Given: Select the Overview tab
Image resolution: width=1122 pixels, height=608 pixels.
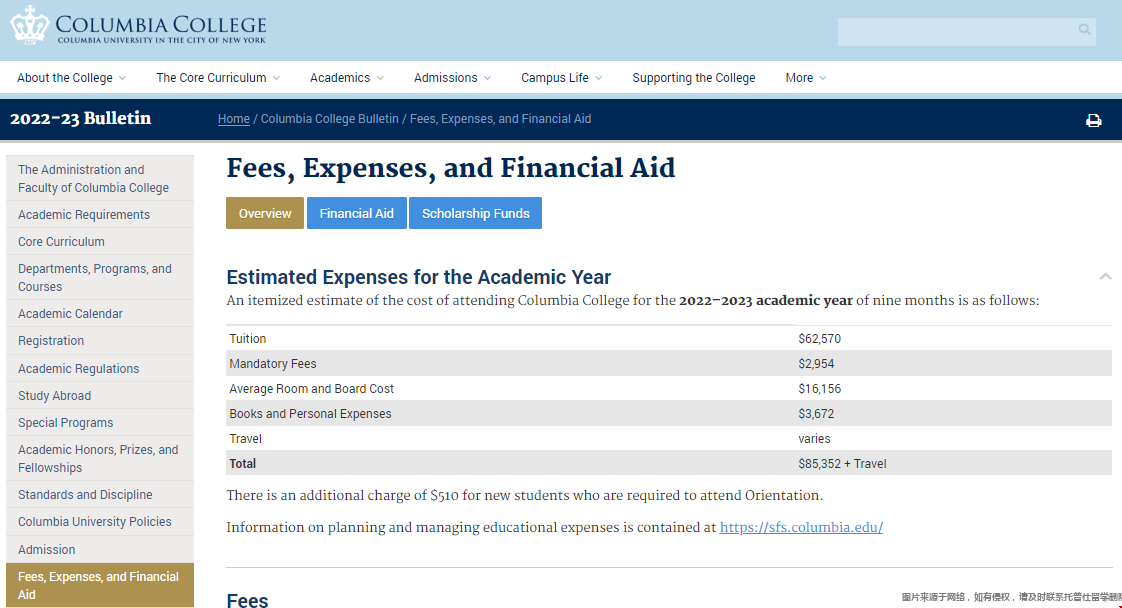Looking at the screenshot, I should coord(265,213).
